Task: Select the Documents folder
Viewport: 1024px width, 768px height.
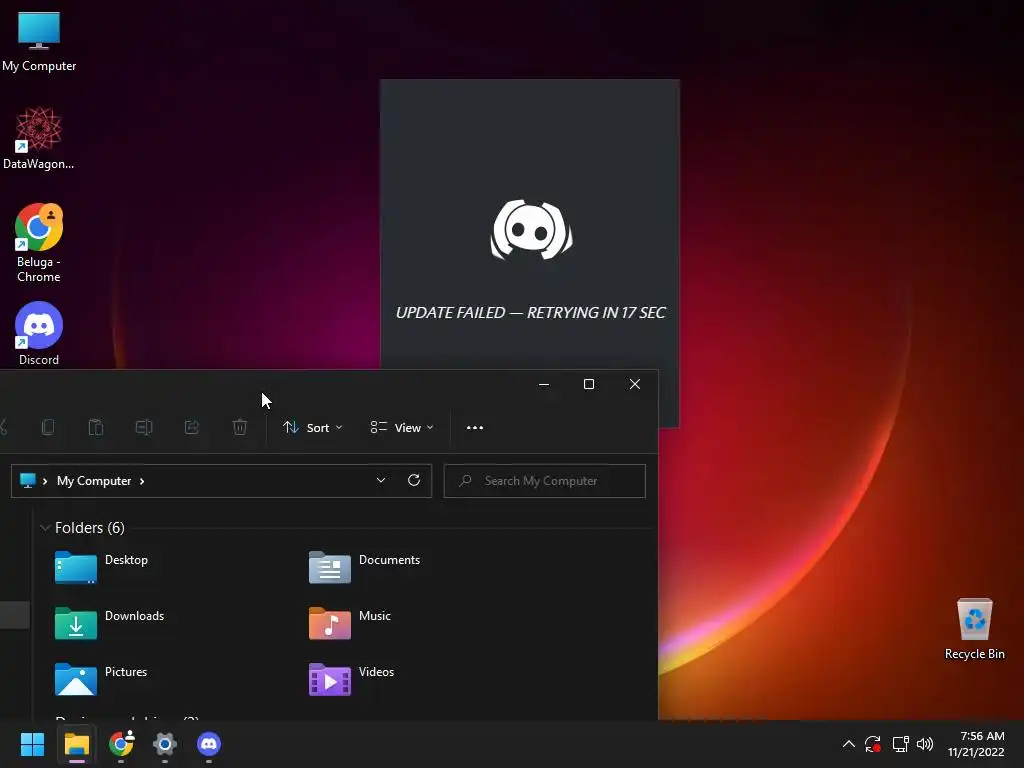Action: point(364,567)
